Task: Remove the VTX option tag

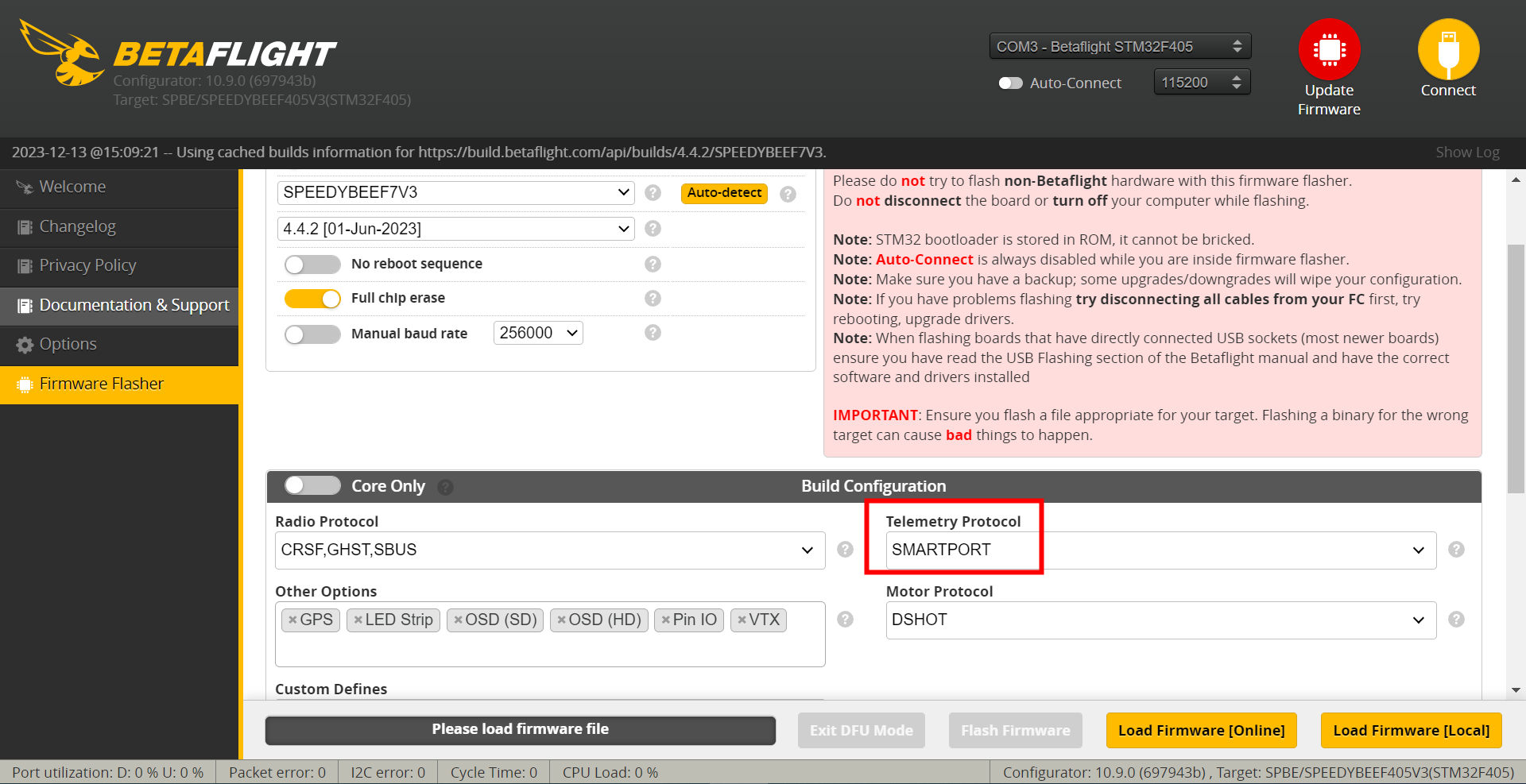Action: point(742,620)
